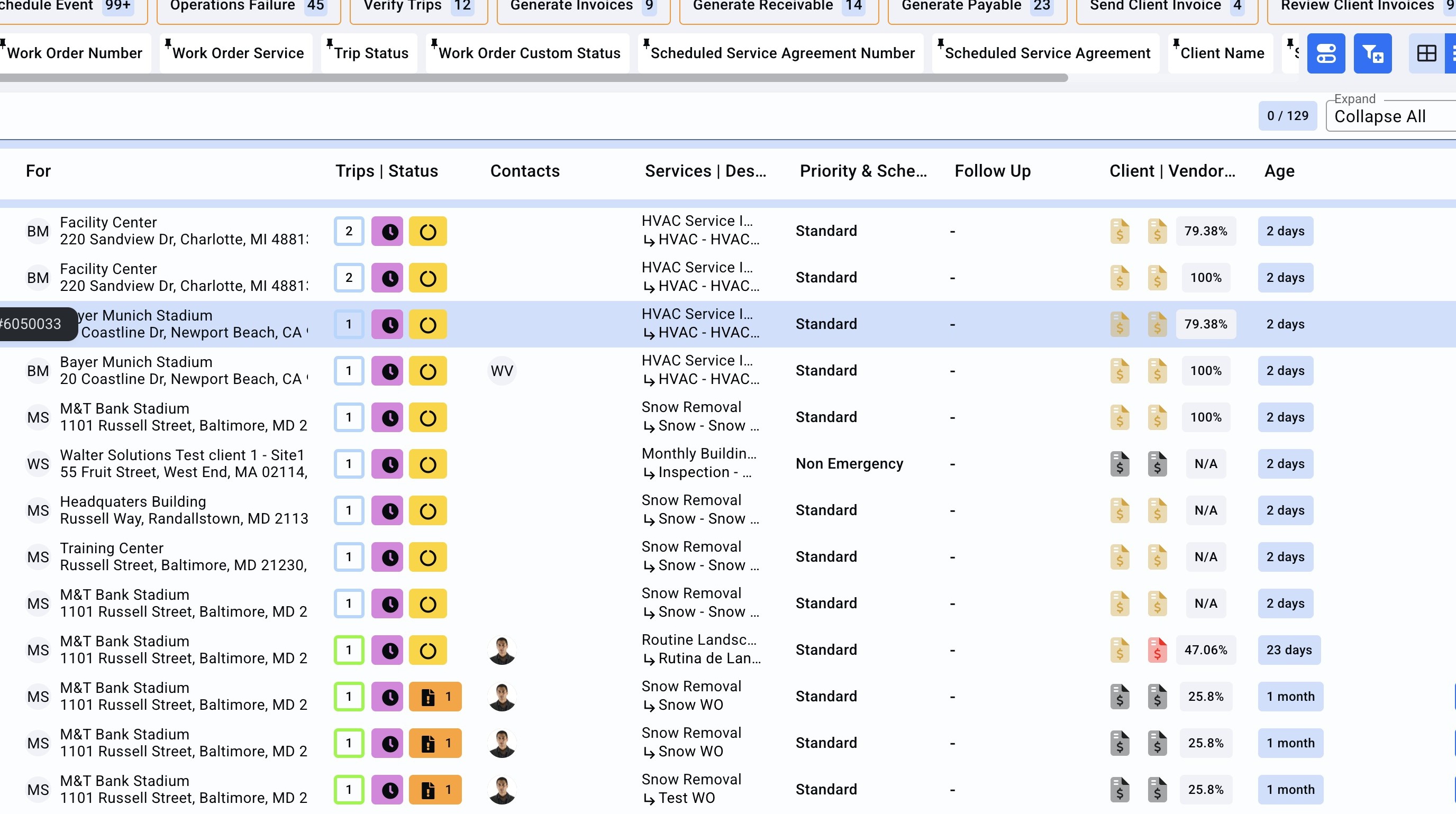This screenshot has width=1456, height=814.
Task: Open Work Order Custom Status filter
Action: [x=529, y=53]
